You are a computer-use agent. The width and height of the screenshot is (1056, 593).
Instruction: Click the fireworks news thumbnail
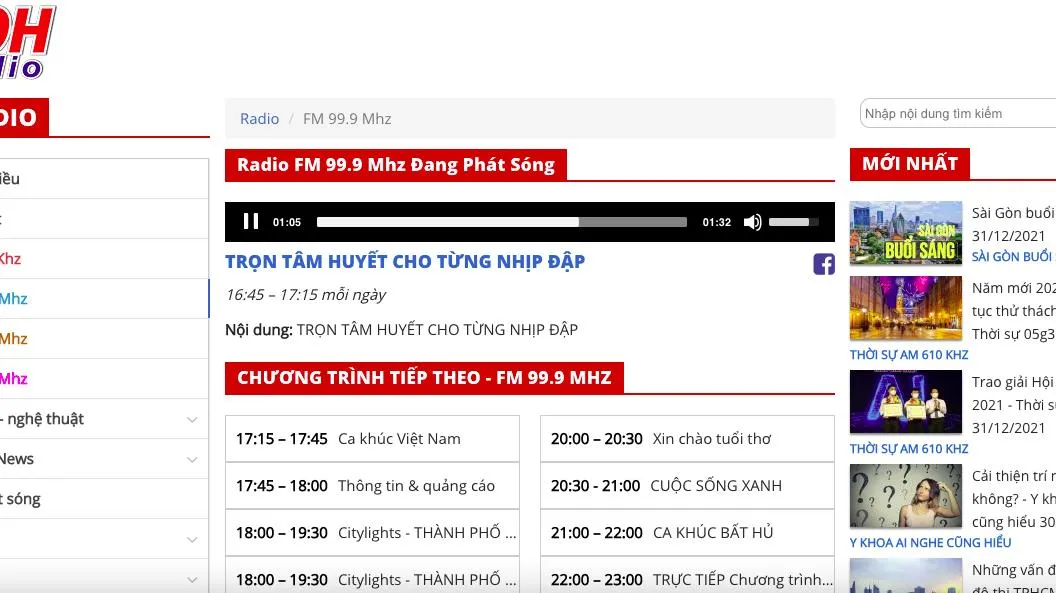tap(906, 308)
